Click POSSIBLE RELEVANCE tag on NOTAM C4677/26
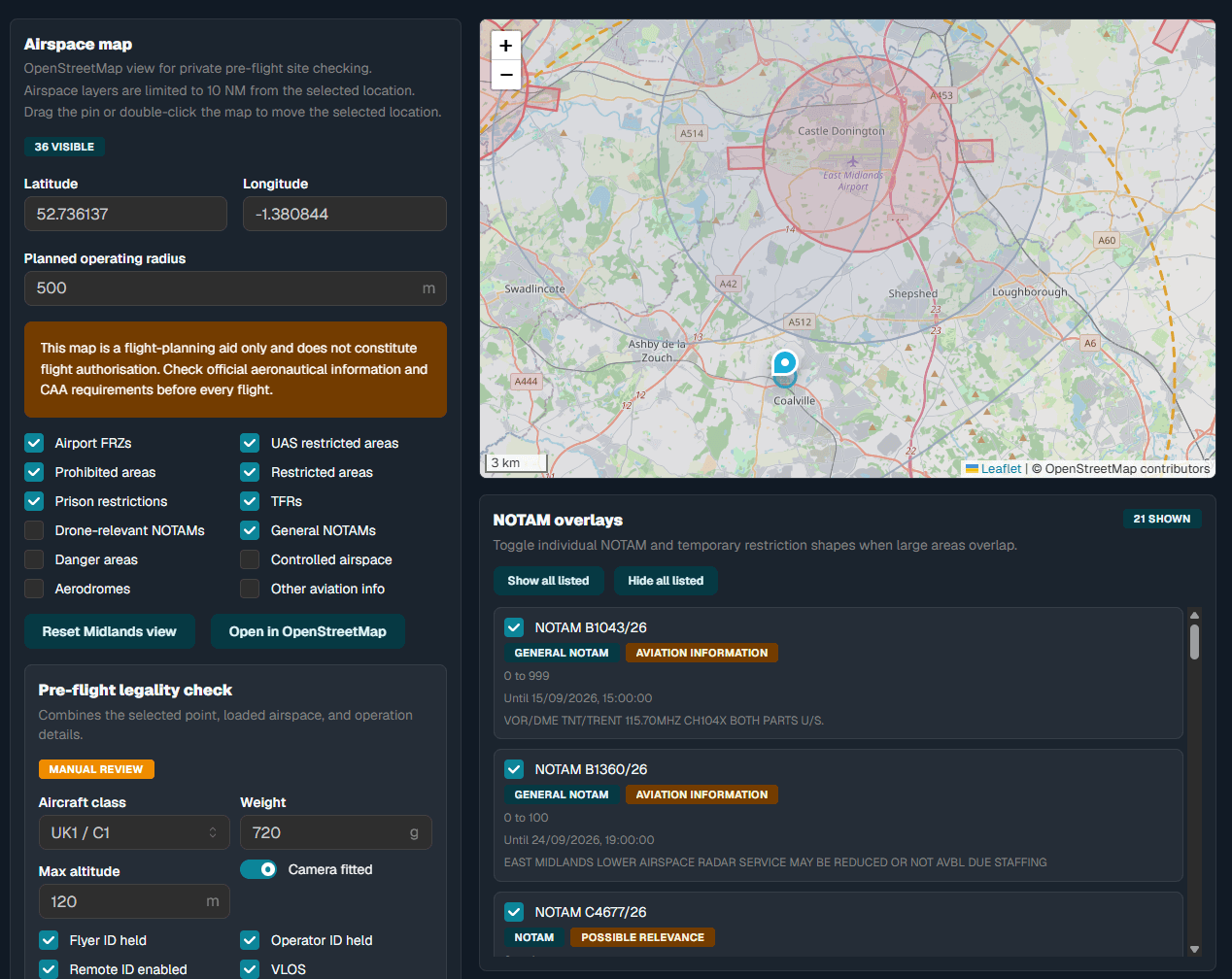 click(642, 937)
